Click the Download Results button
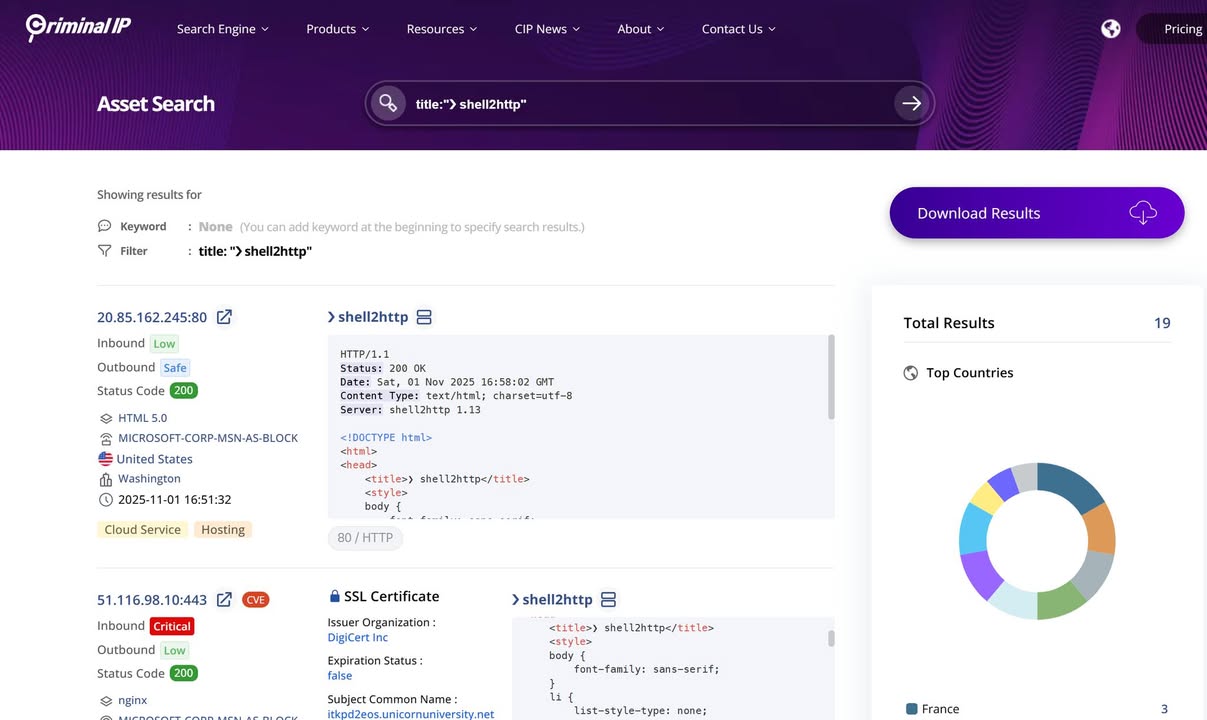 coord(1036,212)
